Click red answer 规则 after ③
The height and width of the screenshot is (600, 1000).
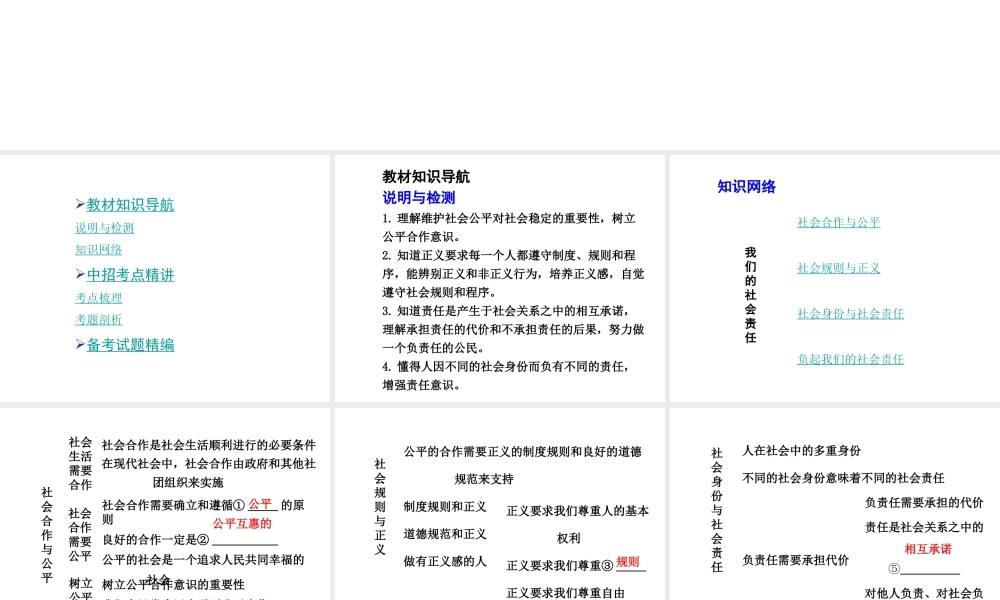[628, 562]
